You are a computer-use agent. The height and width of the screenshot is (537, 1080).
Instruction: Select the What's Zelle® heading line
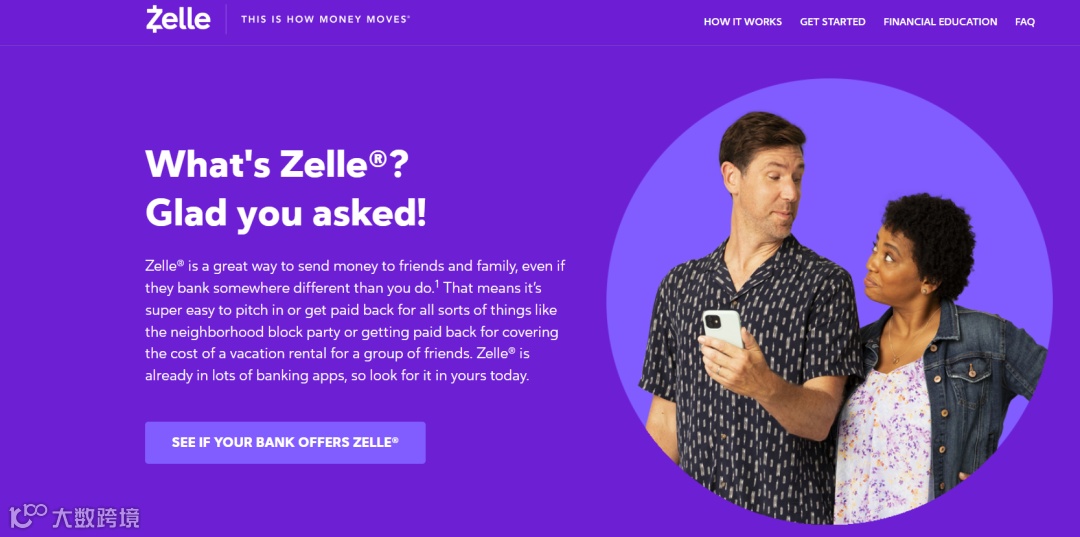(x=277, y=165)
